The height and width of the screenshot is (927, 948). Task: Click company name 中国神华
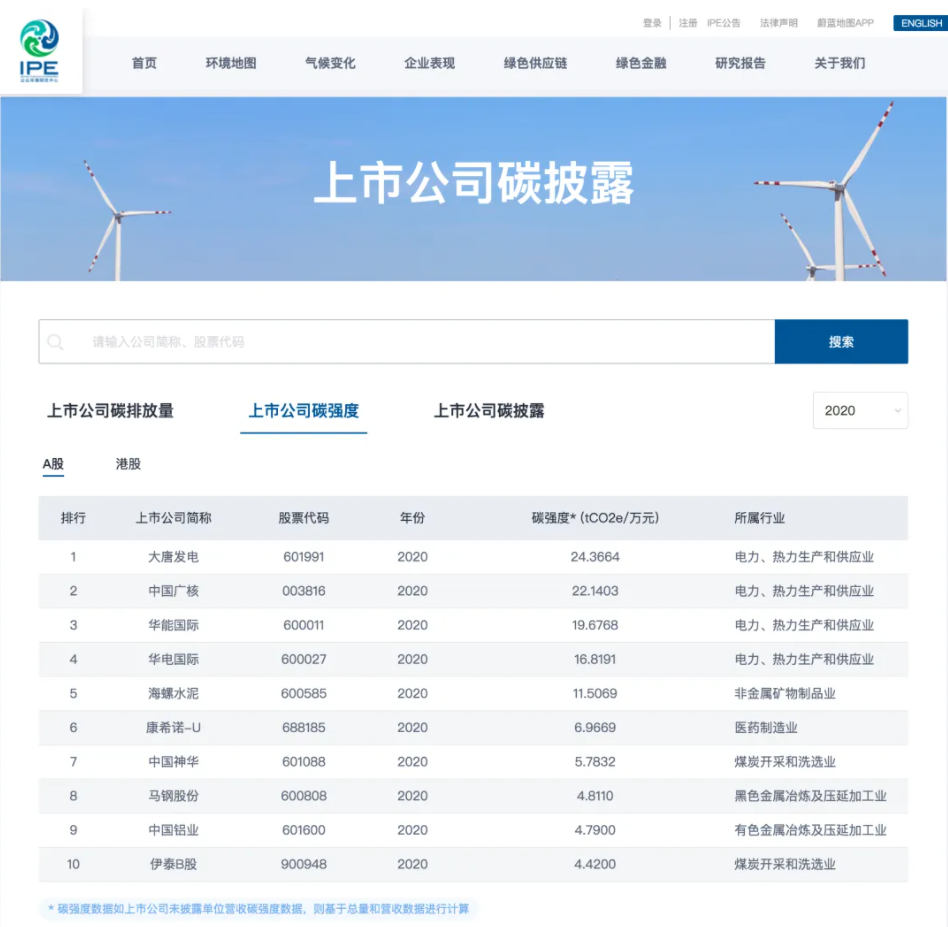click(x=174, y=762)
